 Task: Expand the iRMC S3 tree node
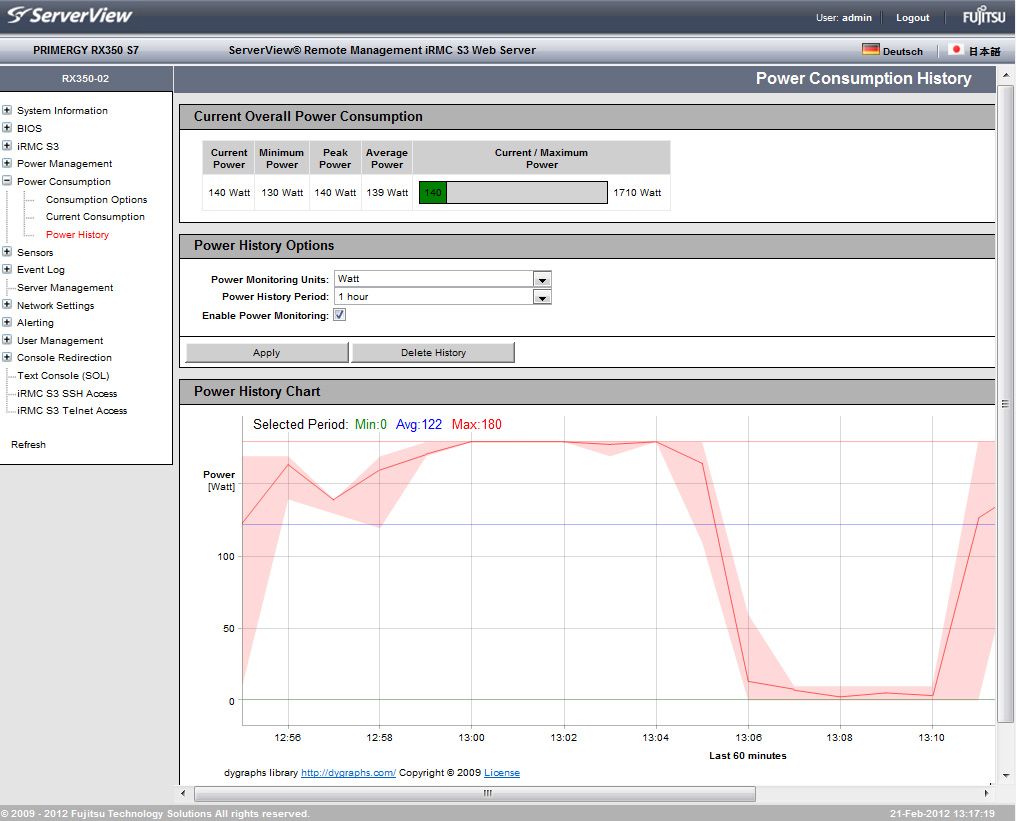click(7, 145)
